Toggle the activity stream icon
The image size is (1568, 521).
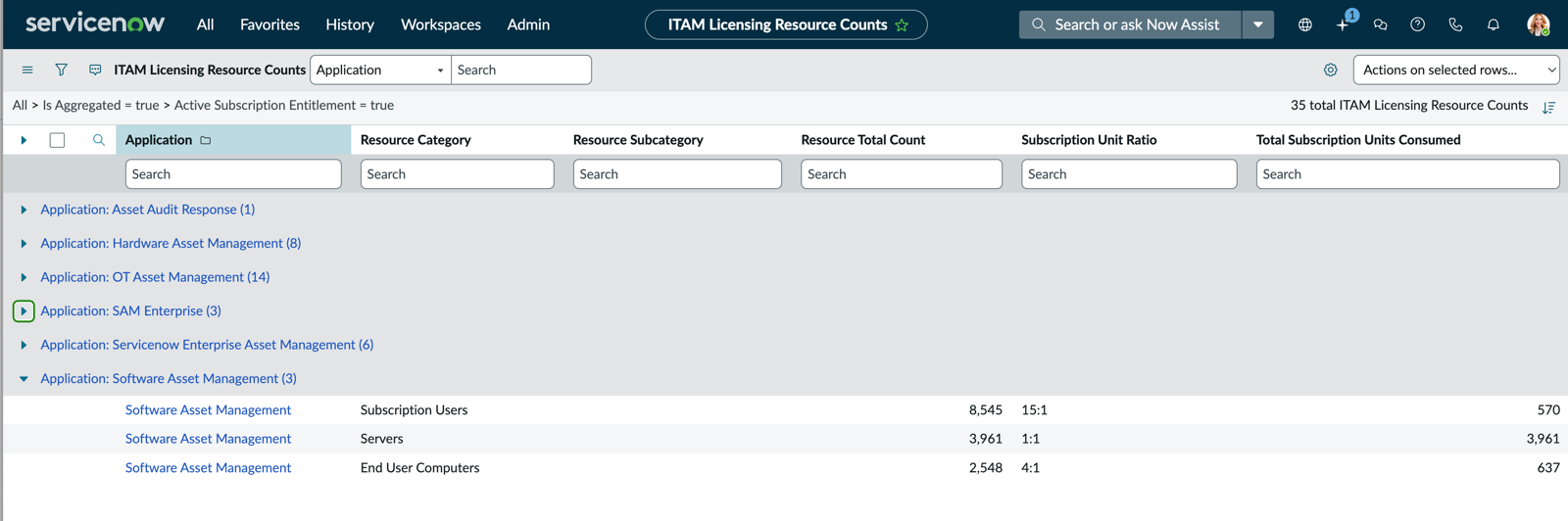pyautogui.click(x=95, y=70)
